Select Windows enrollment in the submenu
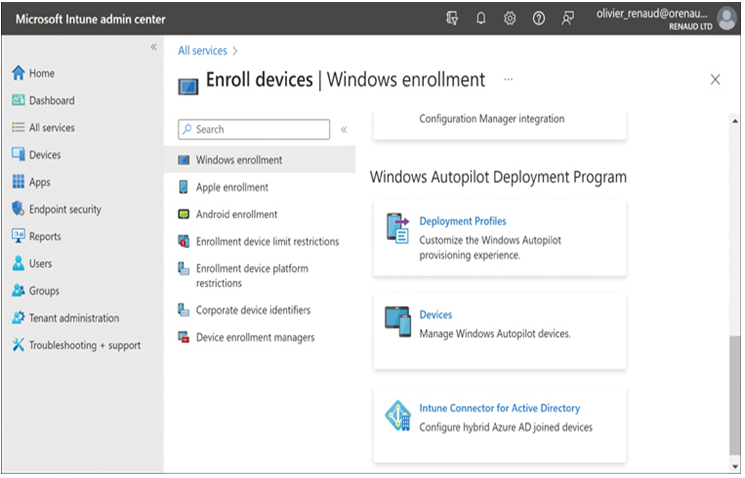The height and width of the screenshot is (478, 745). click(260, 161)
